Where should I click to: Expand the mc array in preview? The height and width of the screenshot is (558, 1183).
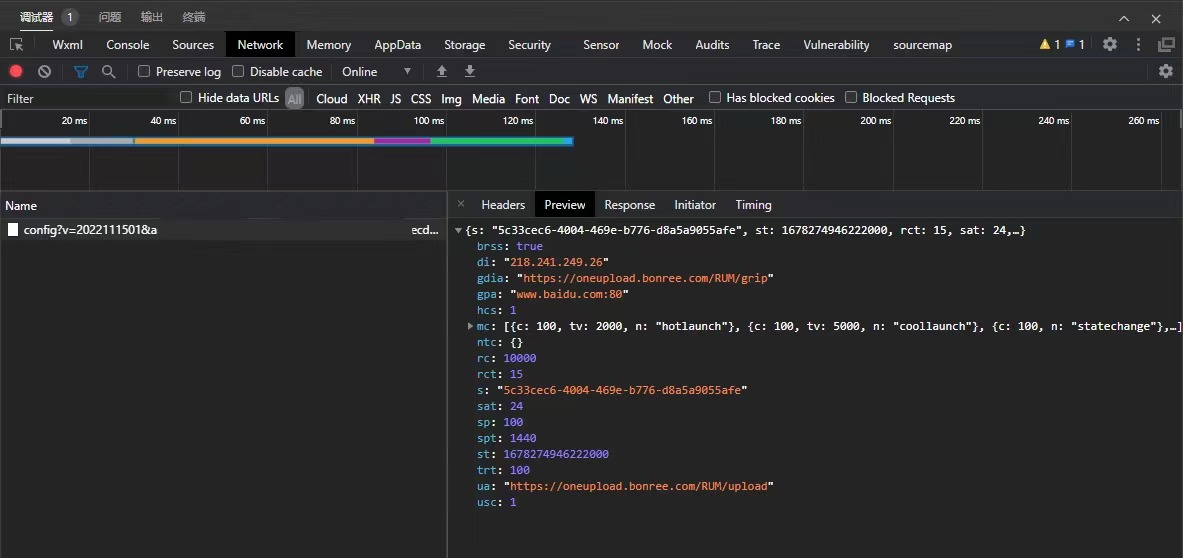click(x=471, y=326)
